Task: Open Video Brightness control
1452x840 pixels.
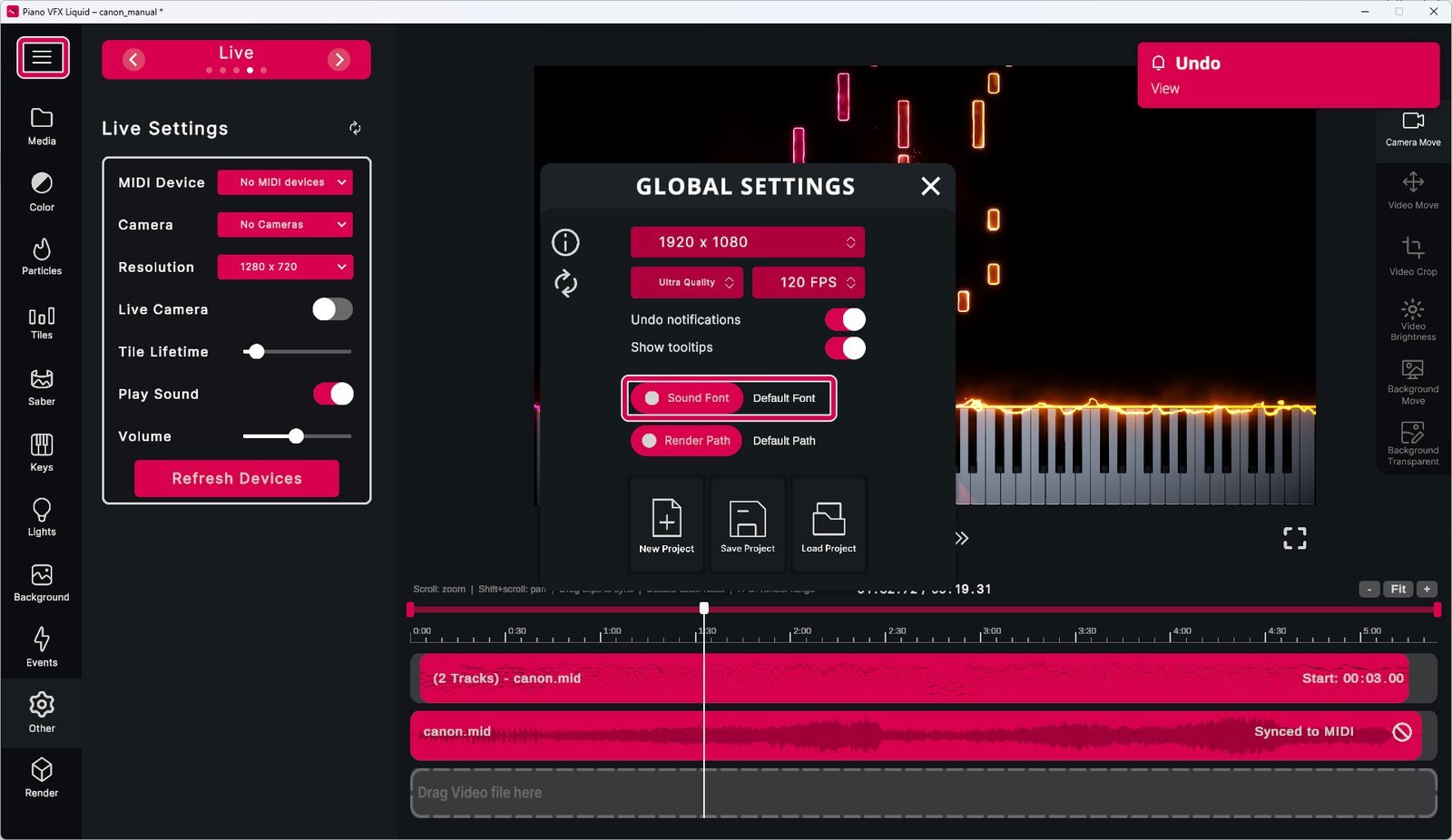Action: 1413,320
